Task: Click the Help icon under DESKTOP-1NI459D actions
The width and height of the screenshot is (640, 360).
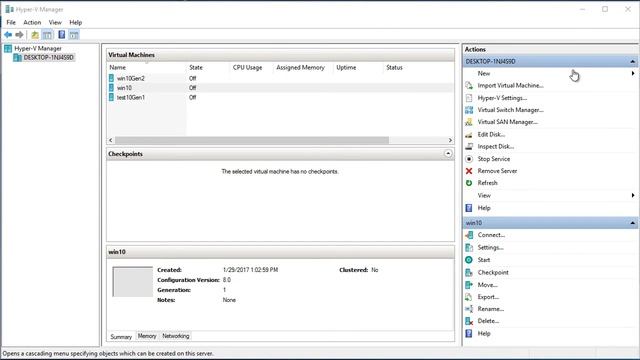Action: point(469,208)
